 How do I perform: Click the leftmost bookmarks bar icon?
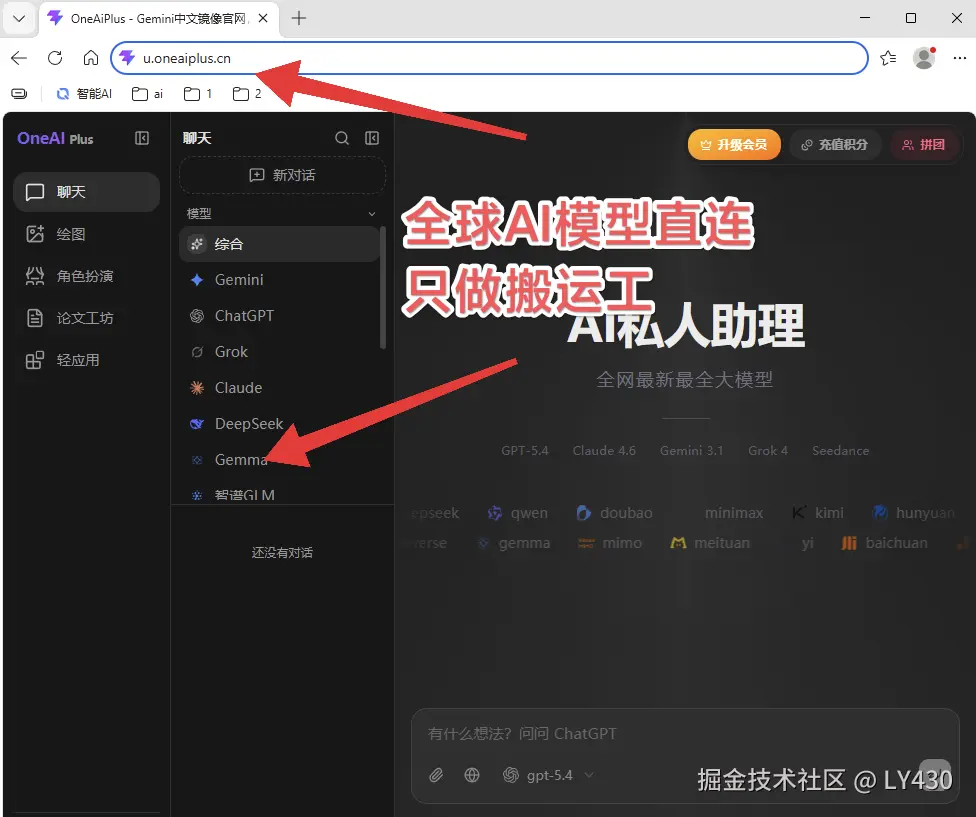pos(19,93)
